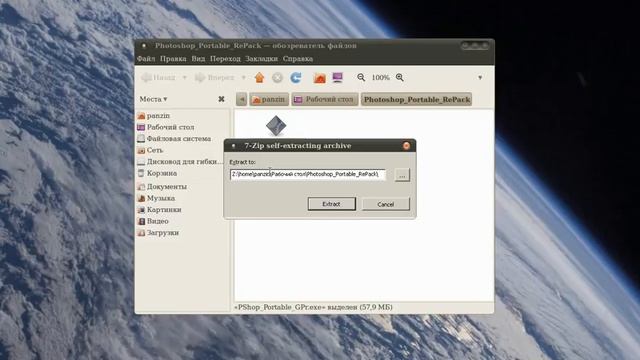This screenshot has height=360, width=640.
Task: Click the Extract button
Action: [331, 204]
